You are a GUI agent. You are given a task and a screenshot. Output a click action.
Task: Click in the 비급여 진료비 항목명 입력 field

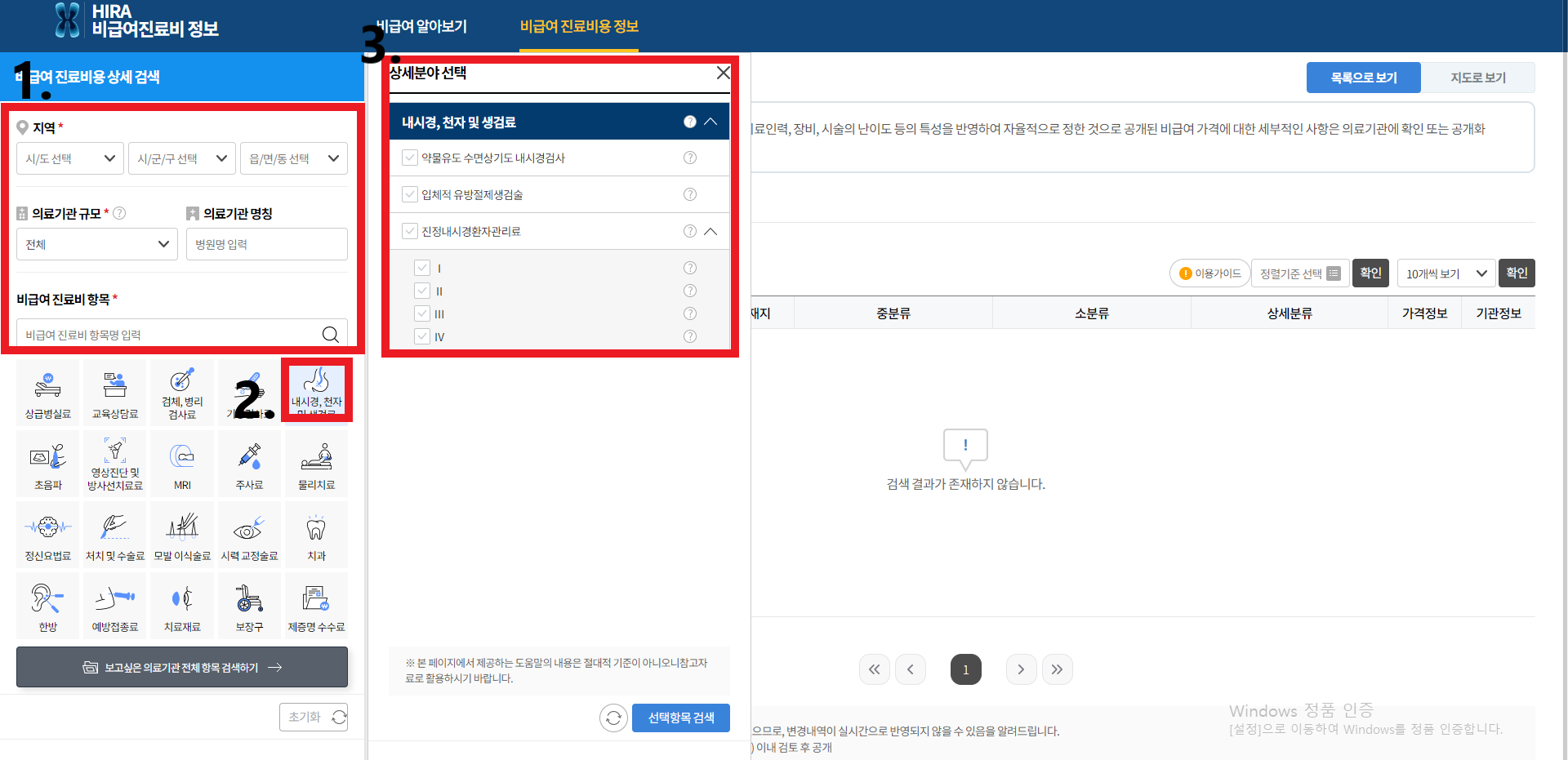point(167,334)
